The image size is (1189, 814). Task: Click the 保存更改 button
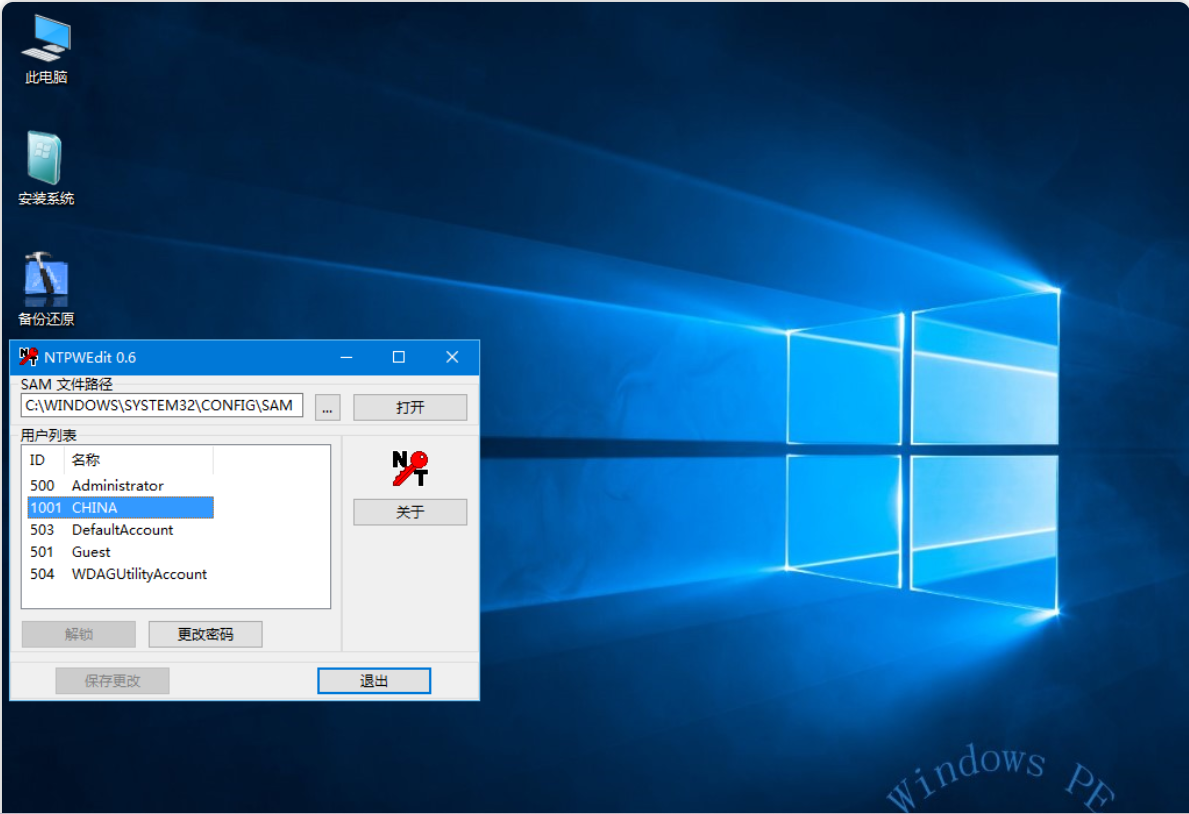pyautogui.click(x=112, y=681)
